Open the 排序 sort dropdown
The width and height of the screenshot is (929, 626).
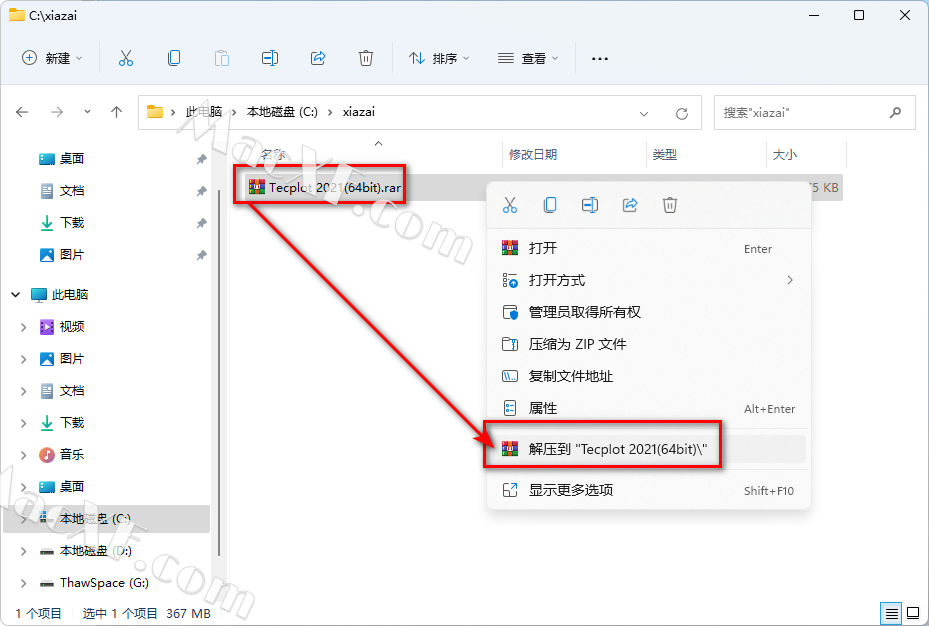439,58
